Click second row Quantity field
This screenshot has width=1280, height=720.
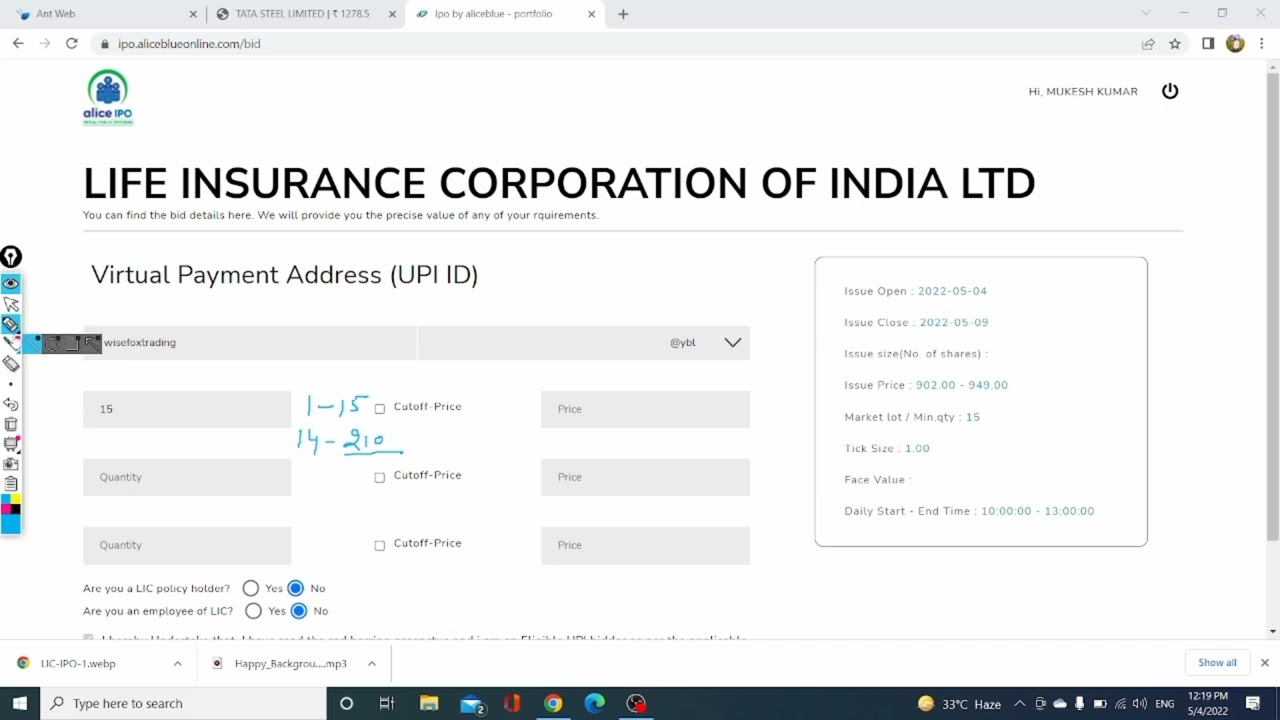(187, 477)
